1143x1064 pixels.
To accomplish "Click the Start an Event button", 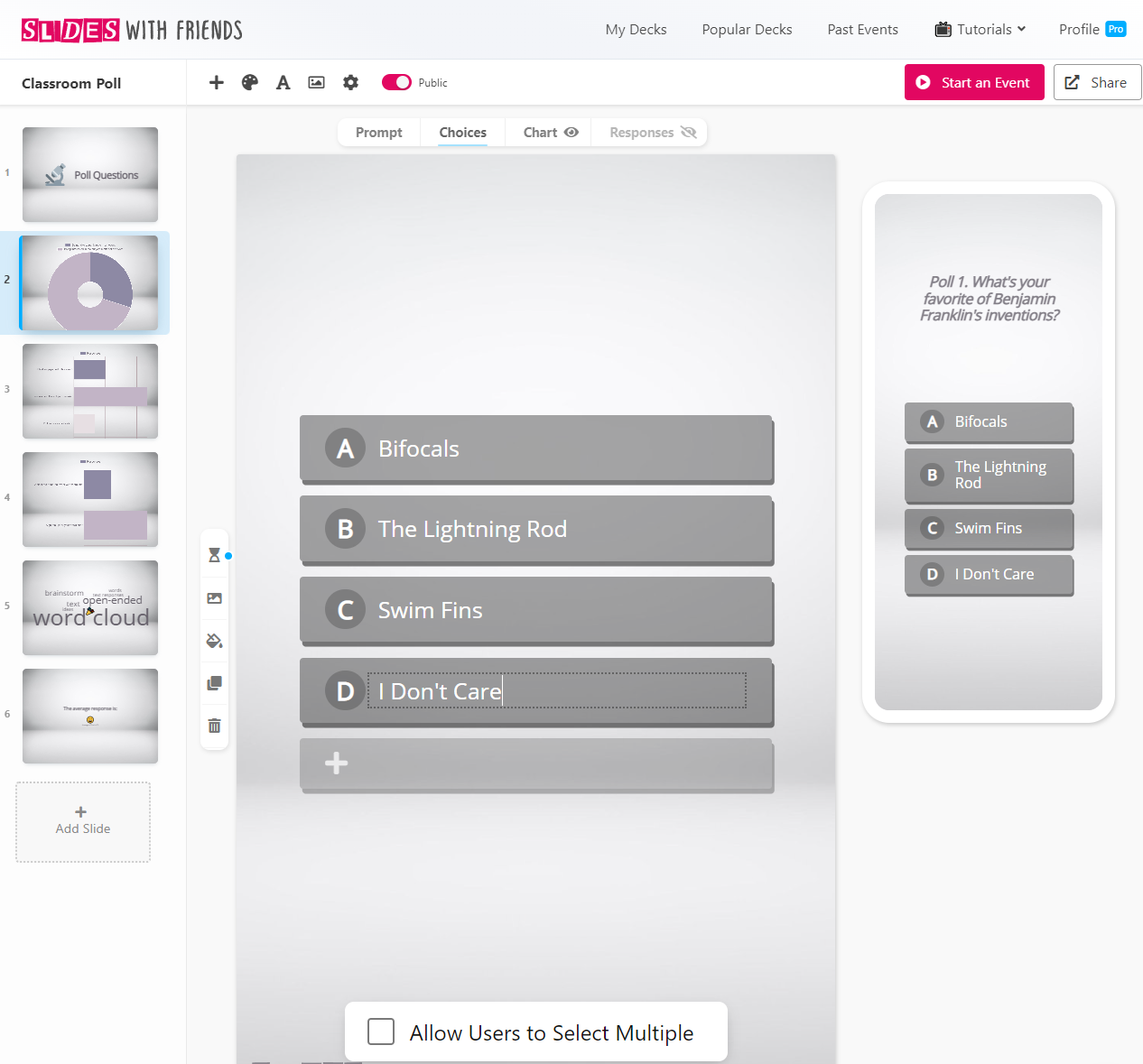I will (974, 82).
